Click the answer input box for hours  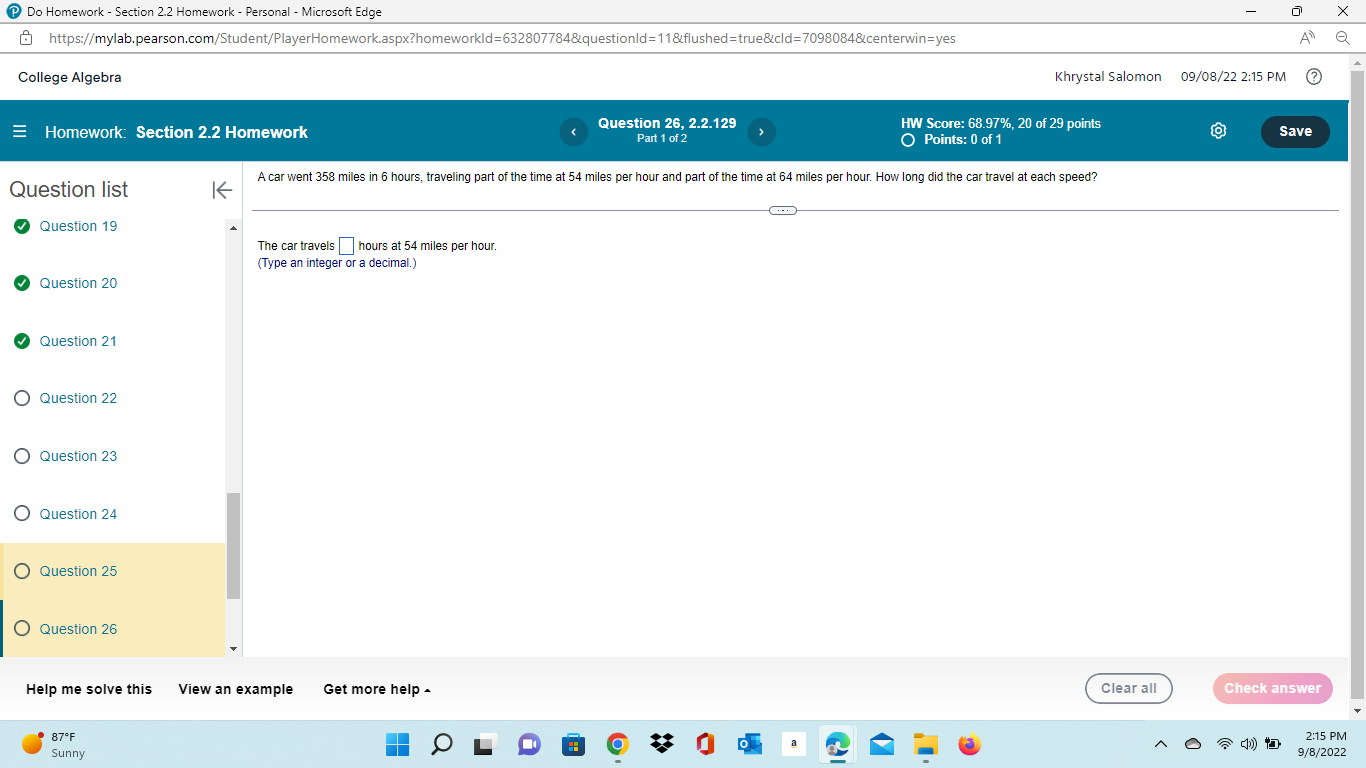point(346,245)
